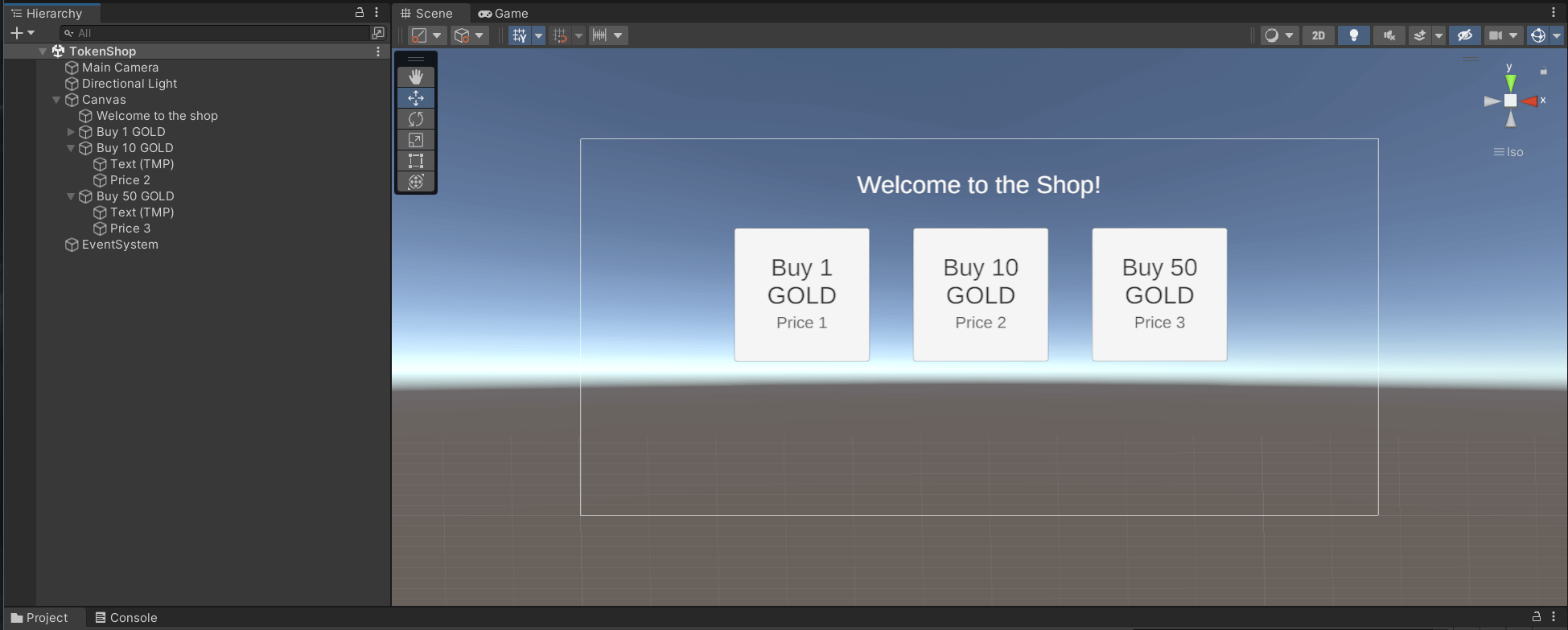This screenshot has height=630, width=1568.
Task: Click the scene gizmo red X axis cone
Action: 1529,101
